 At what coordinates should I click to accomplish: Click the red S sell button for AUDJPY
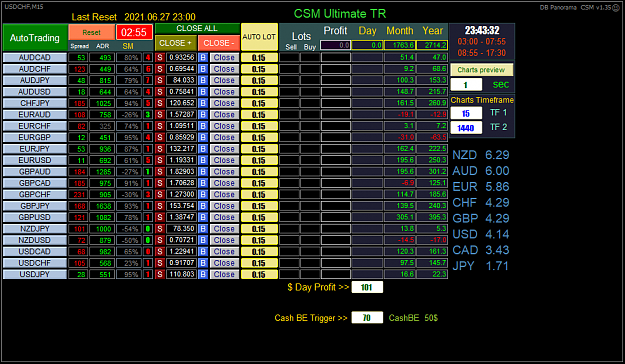pos(160,80)
